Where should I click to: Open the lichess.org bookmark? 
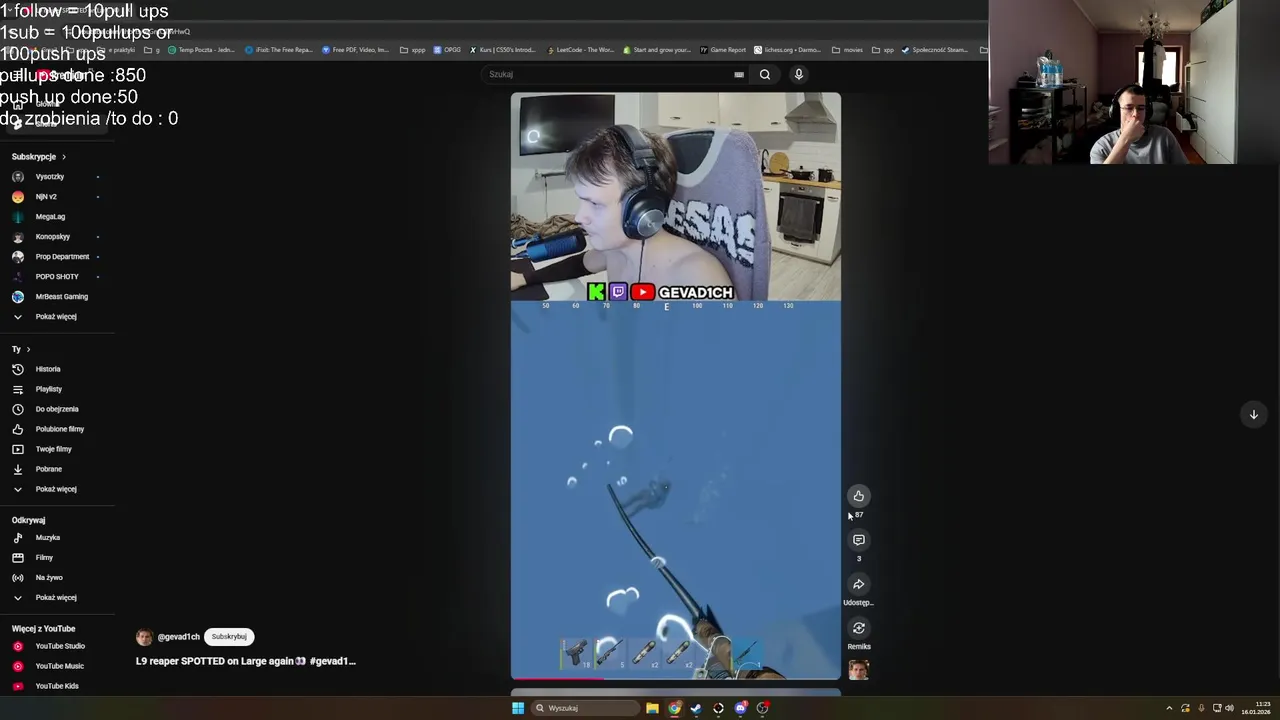787,50
